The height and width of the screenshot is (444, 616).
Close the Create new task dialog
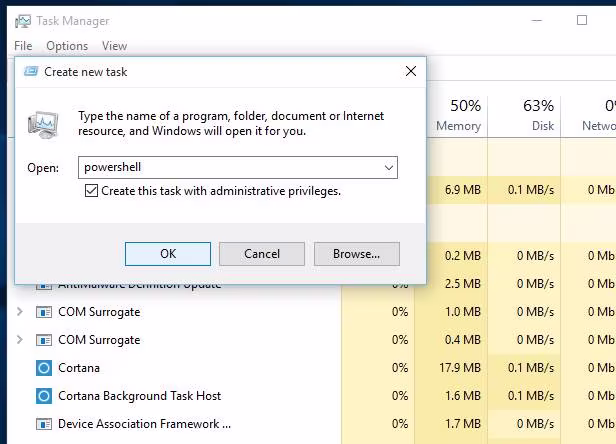411,71
